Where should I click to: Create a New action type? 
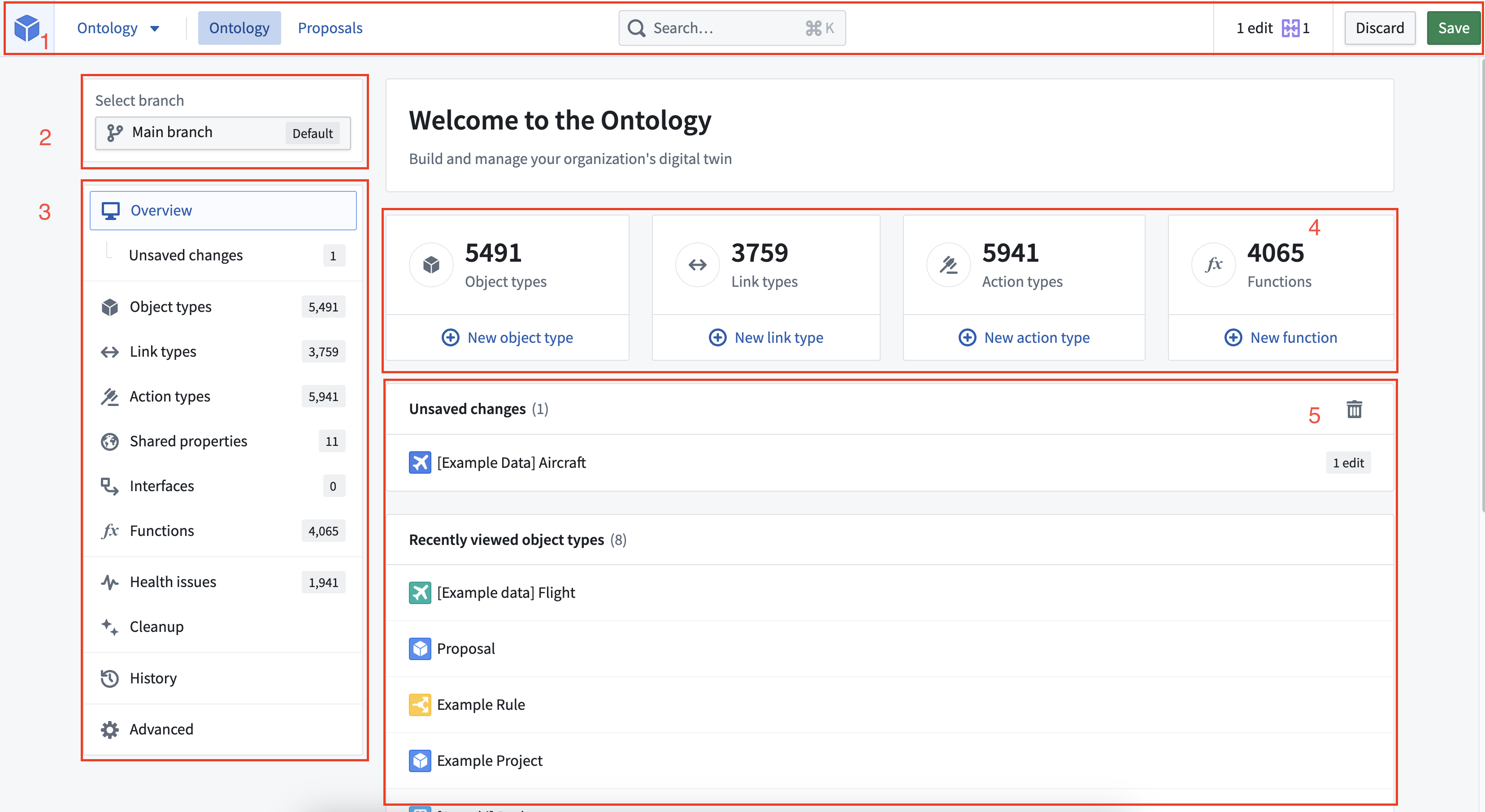coord(1024,337)
